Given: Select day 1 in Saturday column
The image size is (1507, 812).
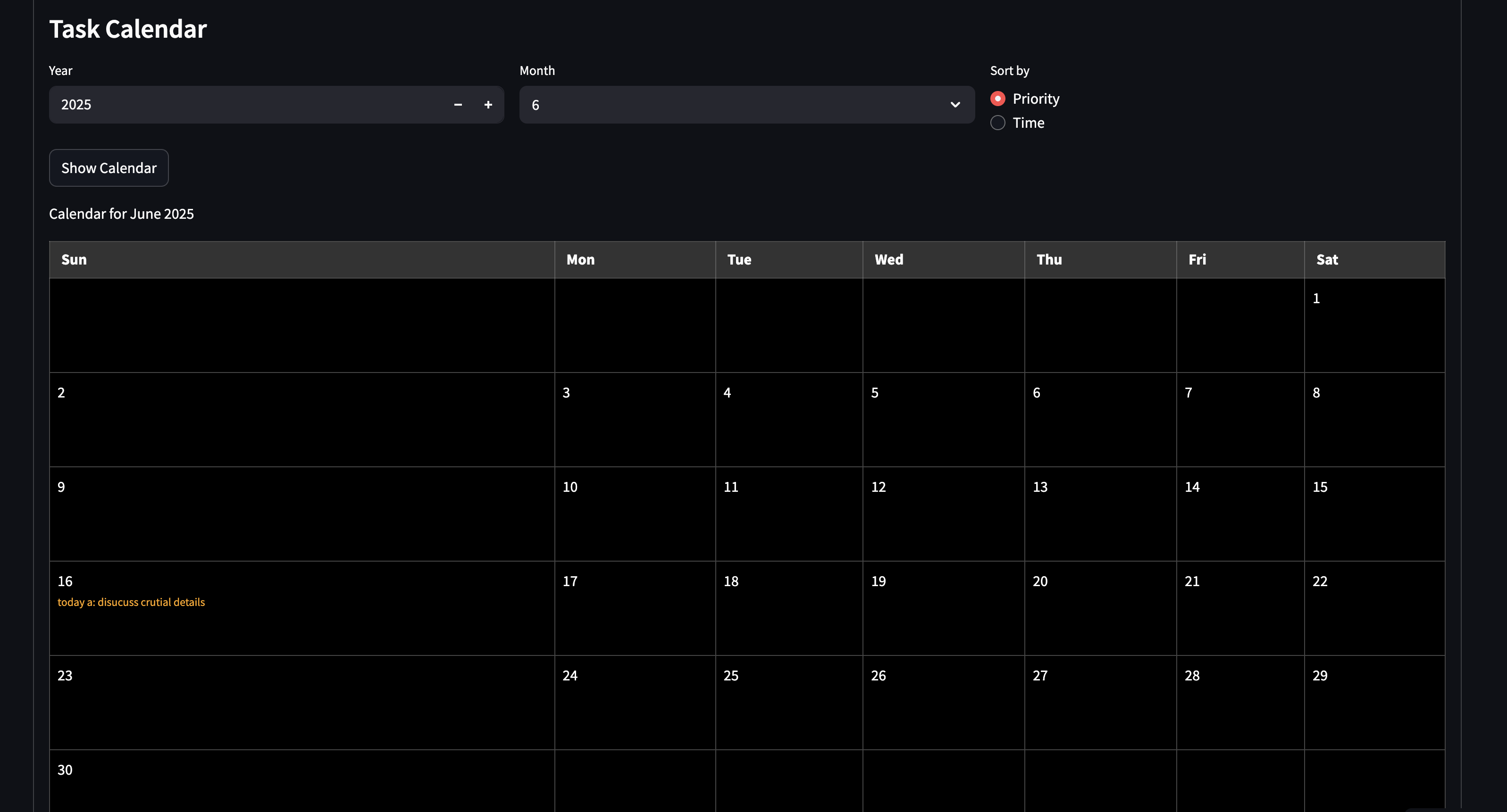Looking at the screenshot, I should click(1373, 325).
